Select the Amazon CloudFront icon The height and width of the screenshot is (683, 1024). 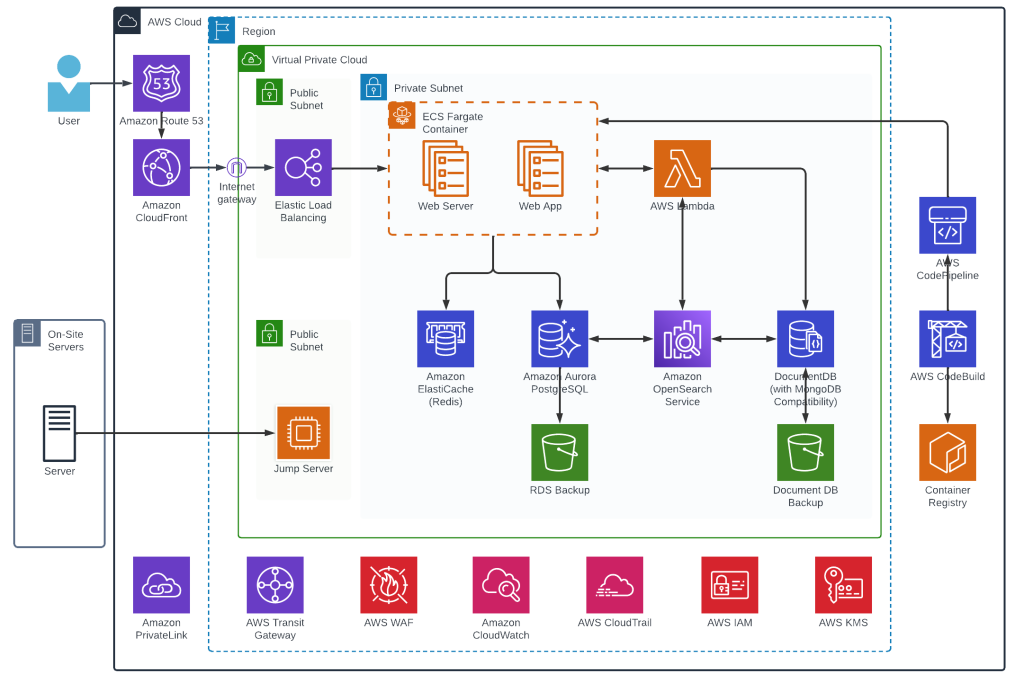[x=161, y=168]
